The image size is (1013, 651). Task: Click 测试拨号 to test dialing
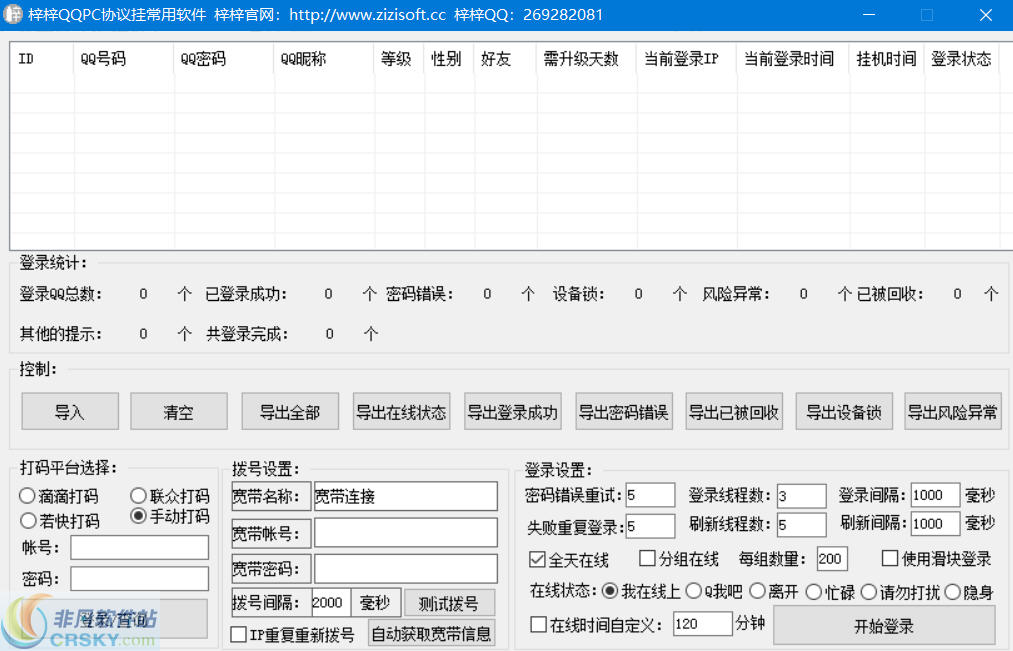coord(449,602)
